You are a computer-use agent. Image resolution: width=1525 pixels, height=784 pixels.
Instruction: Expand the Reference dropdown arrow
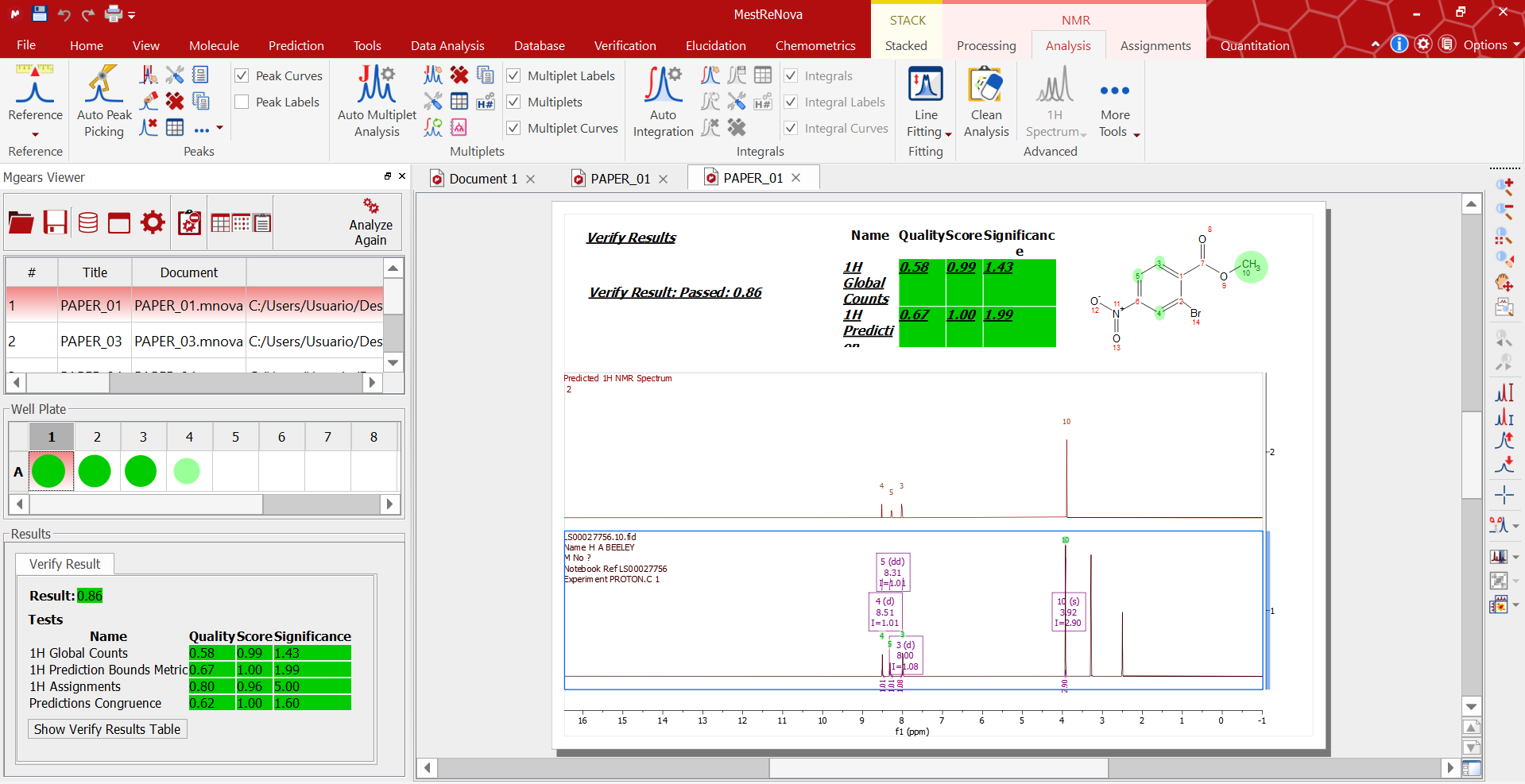tap(35, 134)
